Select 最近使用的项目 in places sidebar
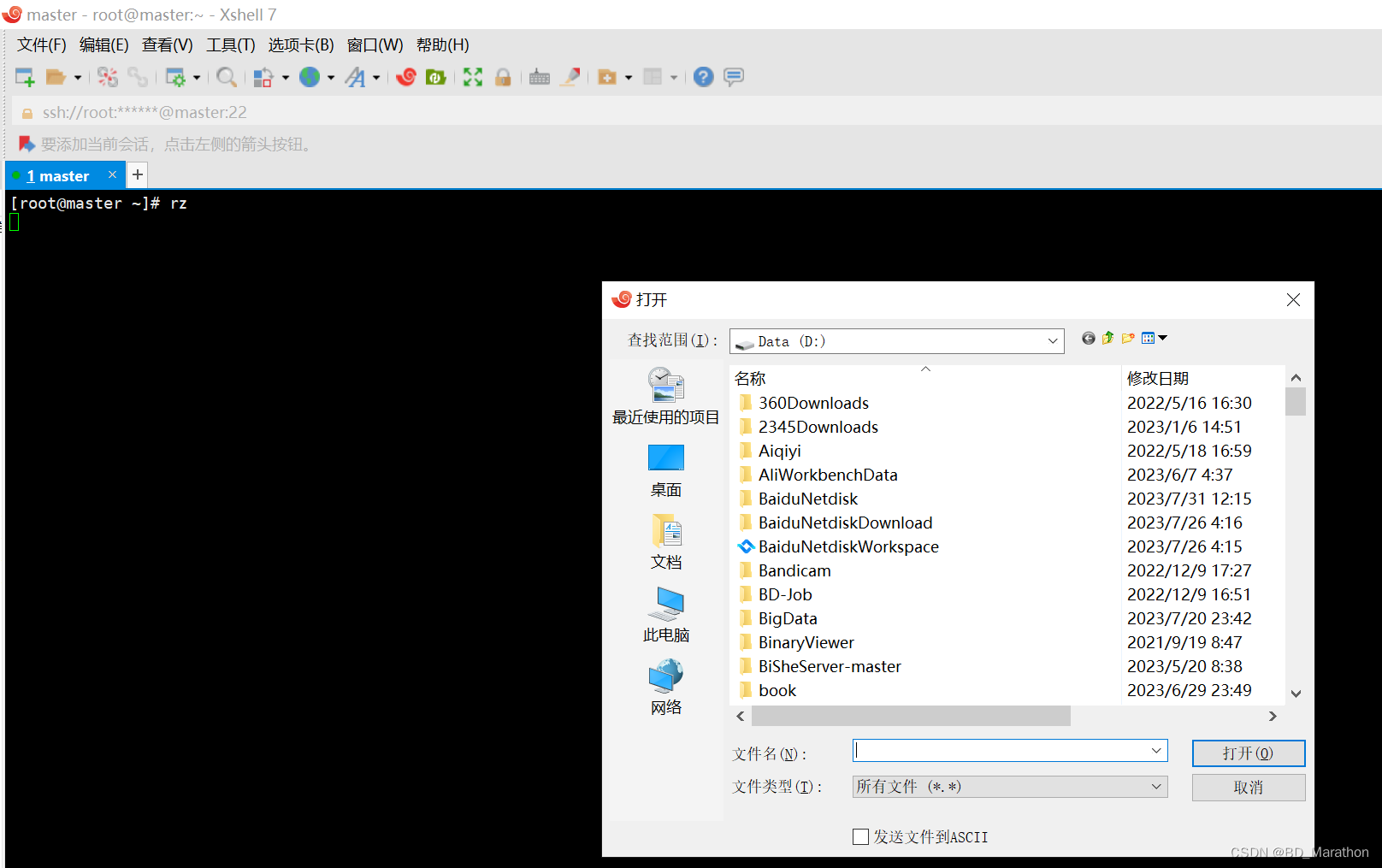The image size is (1382, 868). tap(666, 396)
